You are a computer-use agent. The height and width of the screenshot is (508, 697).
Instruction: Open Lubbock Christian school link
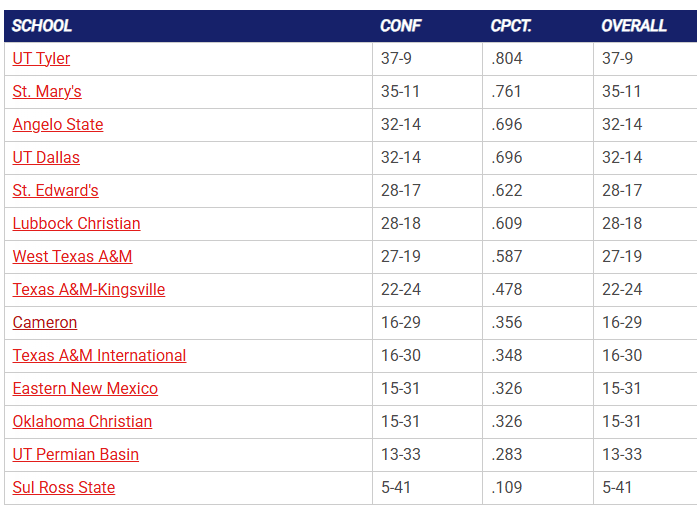coord(76,224)
